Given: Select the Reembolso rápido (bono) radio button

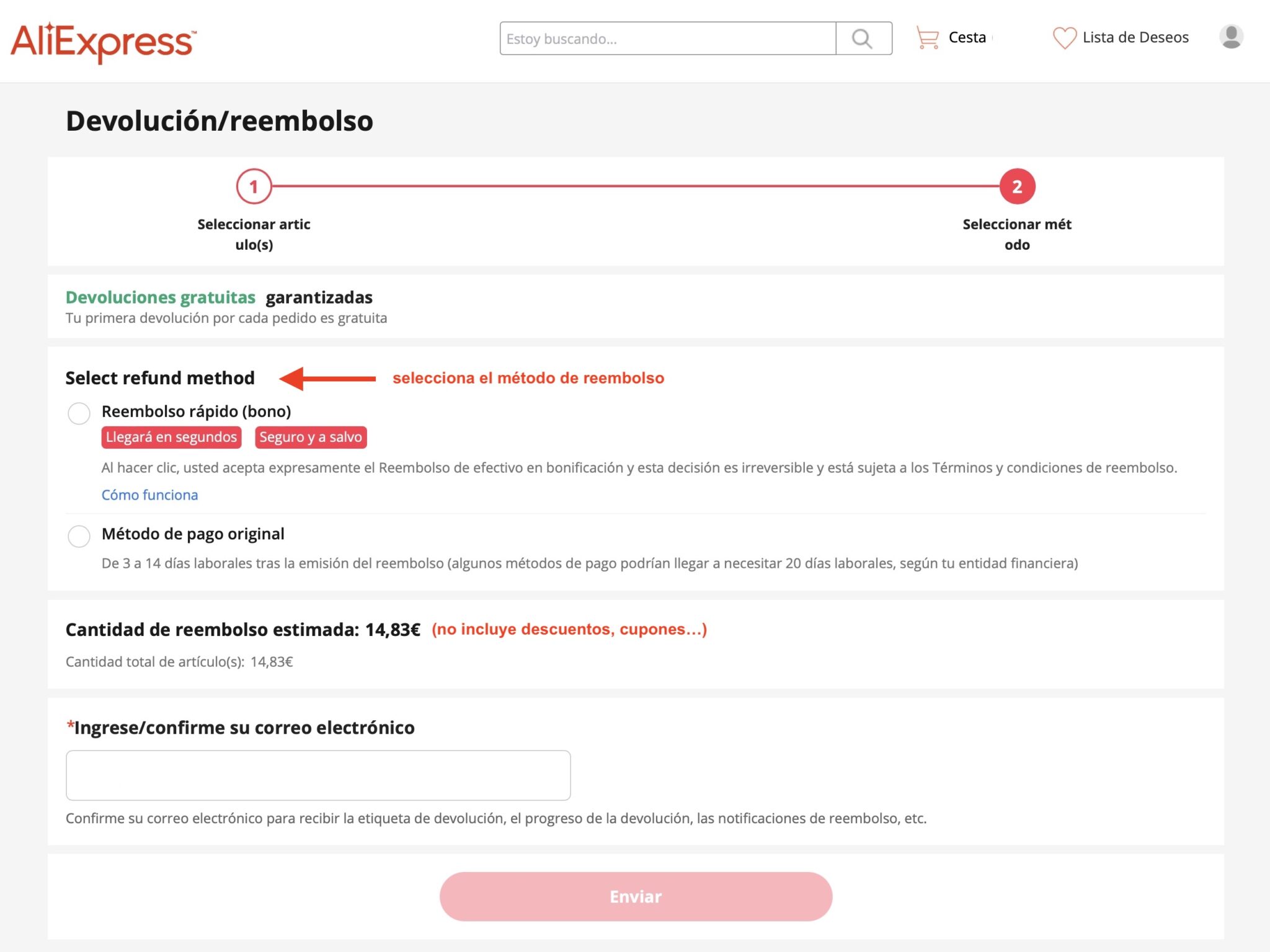Looking at the screenshot, I should 79,414.
